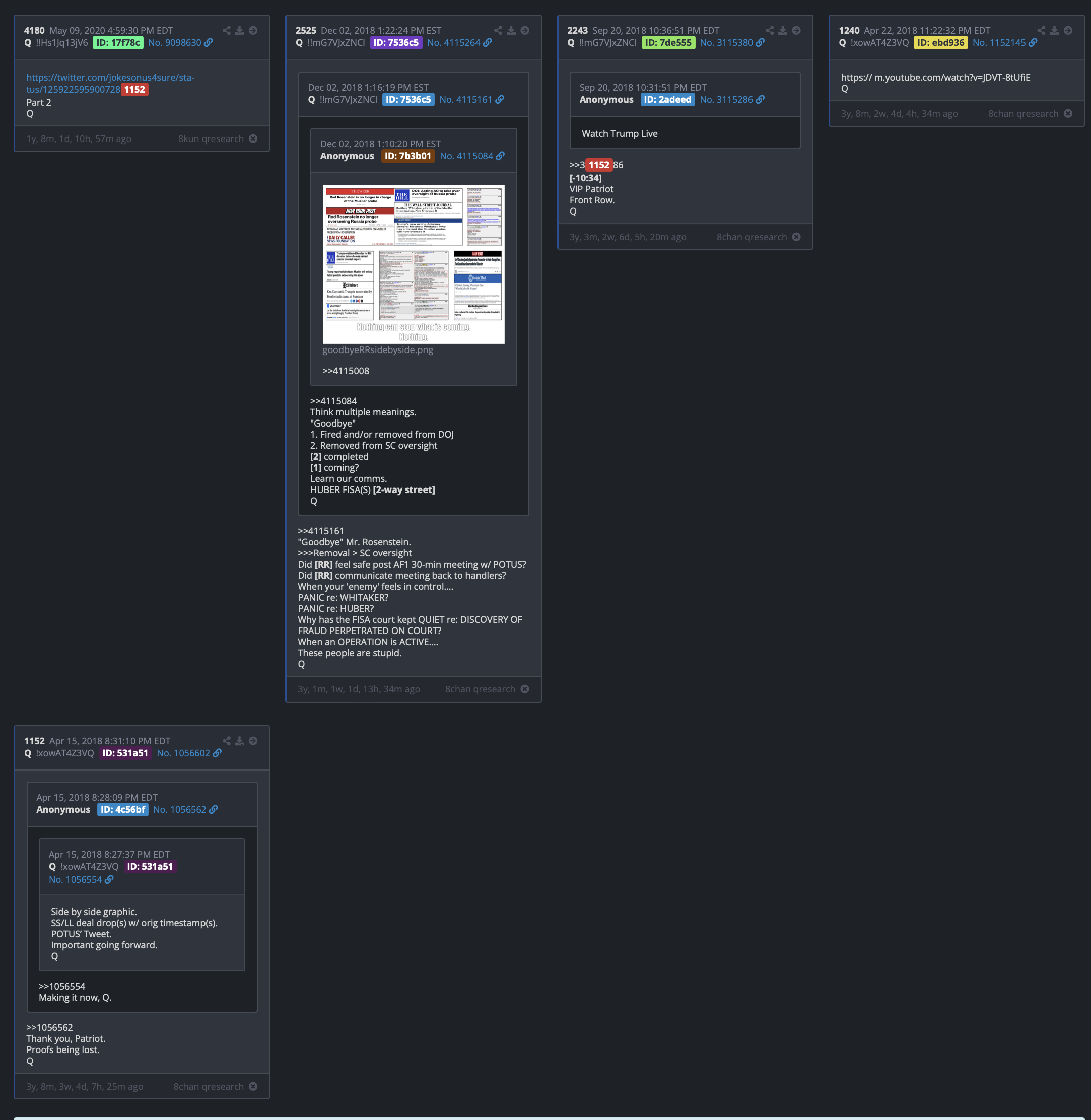Open post 2243 with arrow icon
Viewport: 1091px width, 1120px height.
(x=796, y=30)
